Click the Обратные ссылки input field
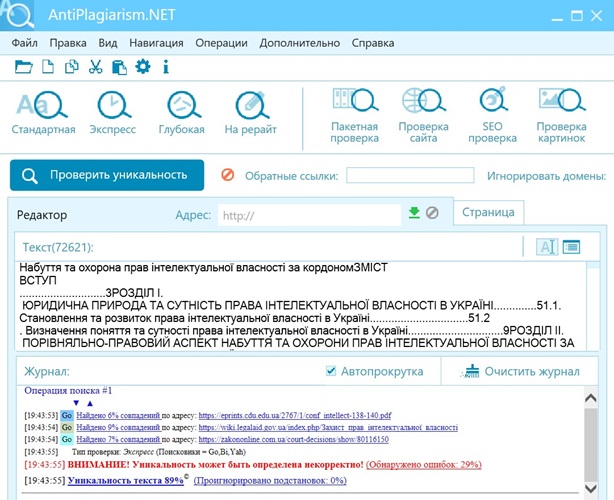614x500 pixels. tap(410, 175)
